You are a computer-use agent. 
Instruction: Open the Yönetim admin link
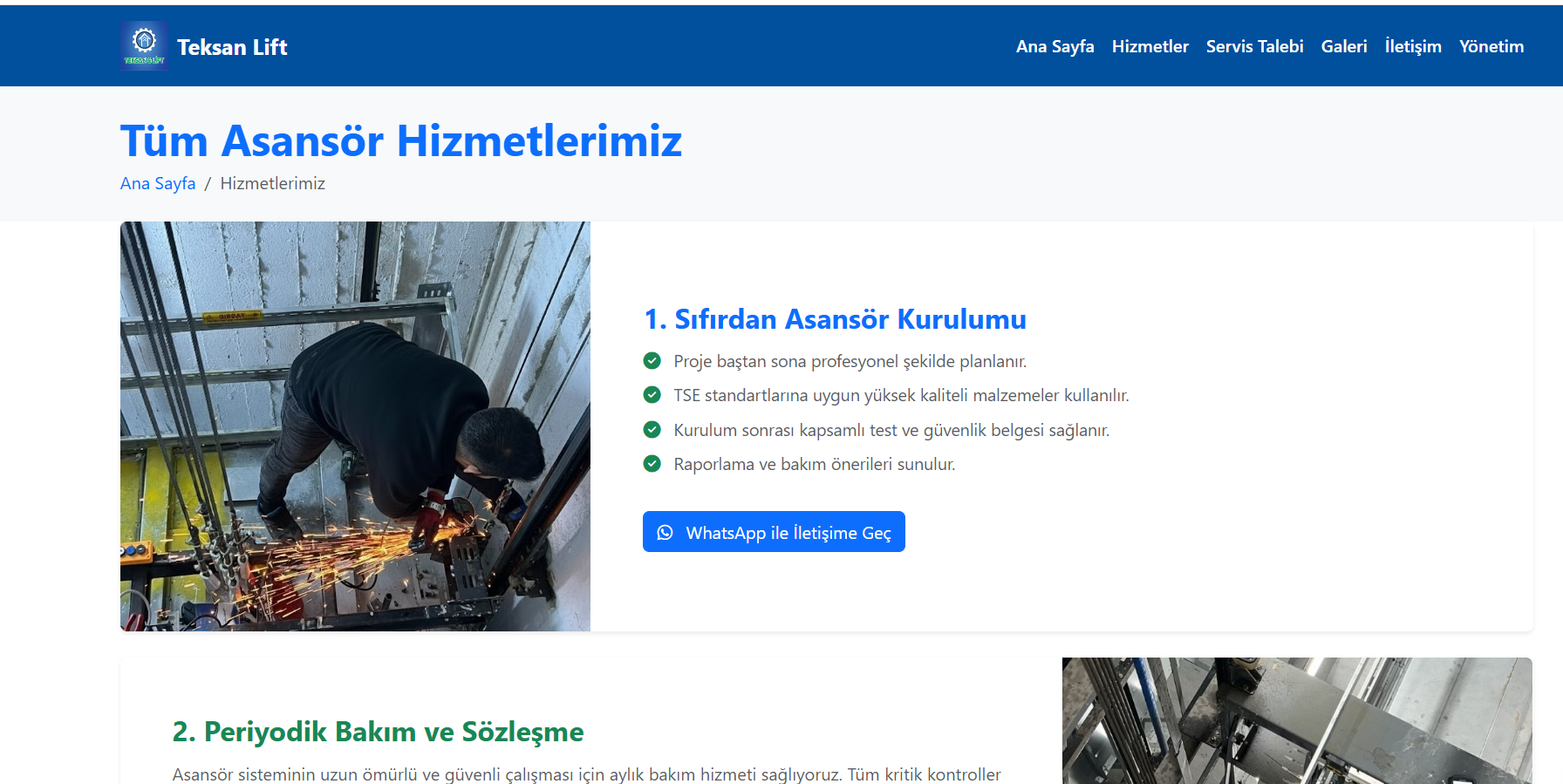(1491, 46)
